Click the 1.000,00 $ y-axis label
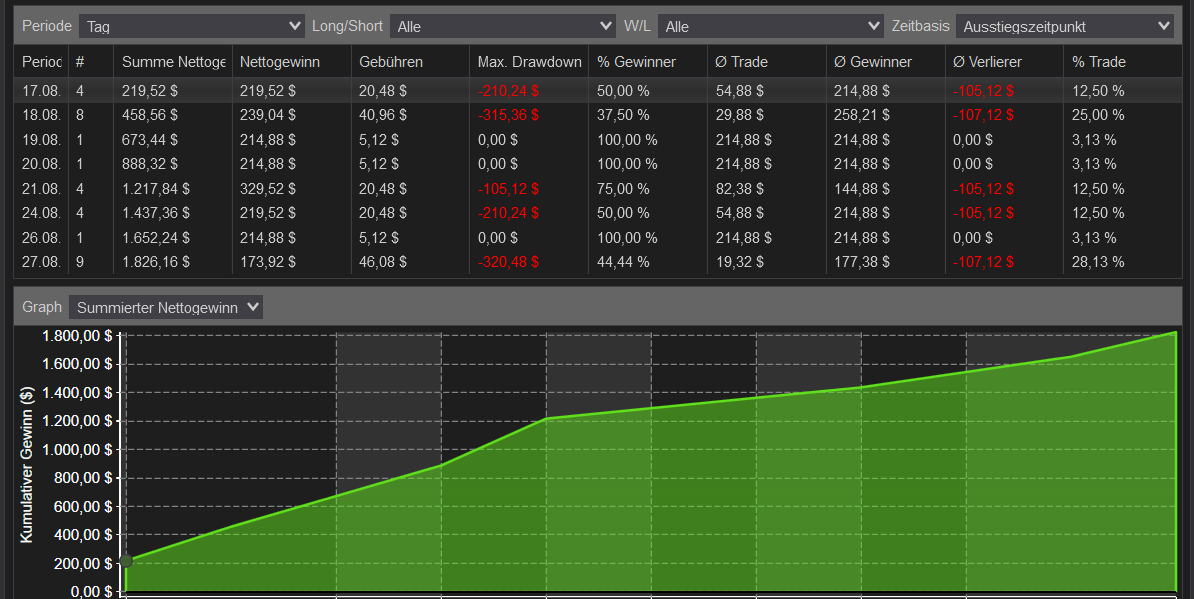Image resolution: width=1194 pixels, height=599 pixels. pos(77,450)
